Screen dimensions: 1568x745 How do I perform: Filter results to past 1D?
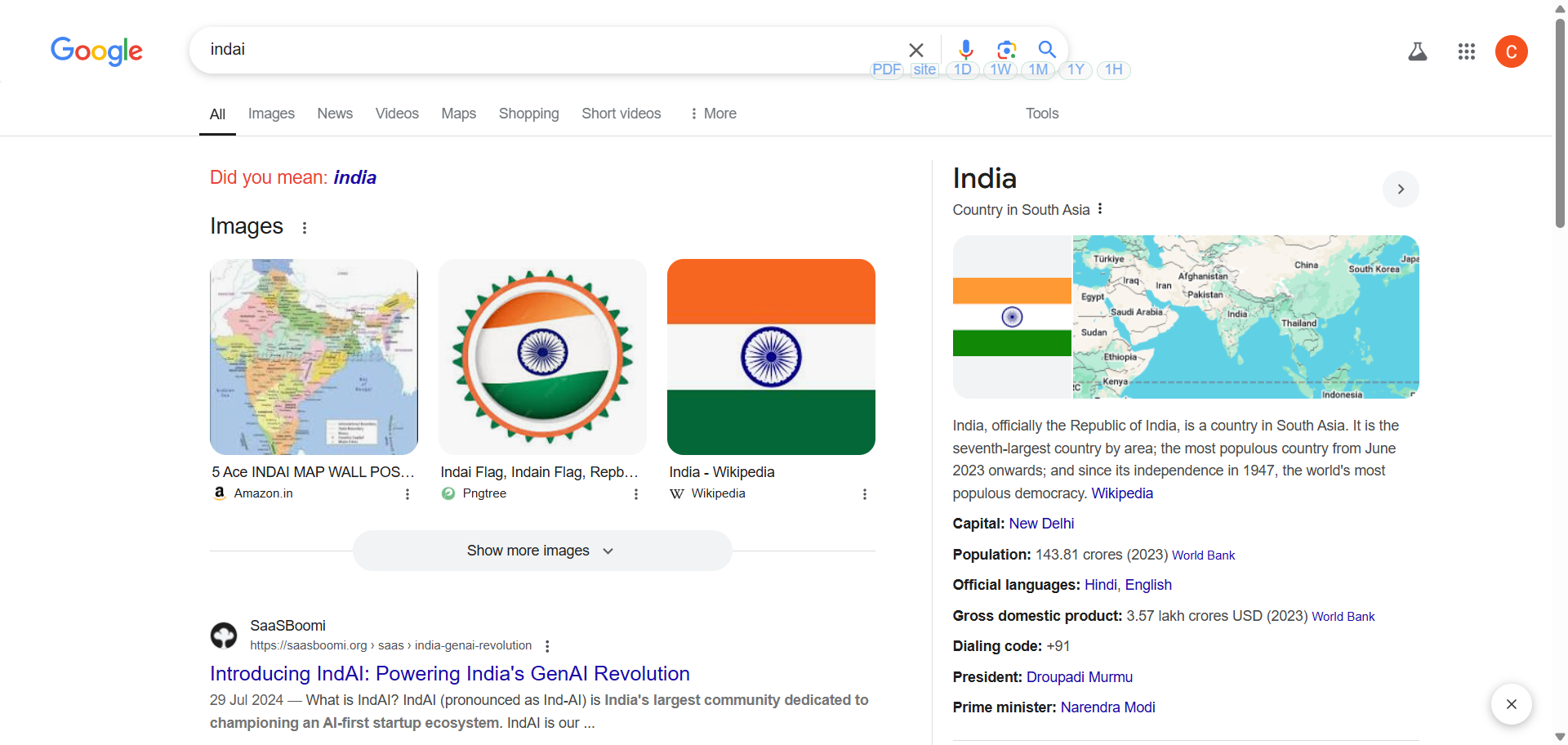click(x=963, y=69)
